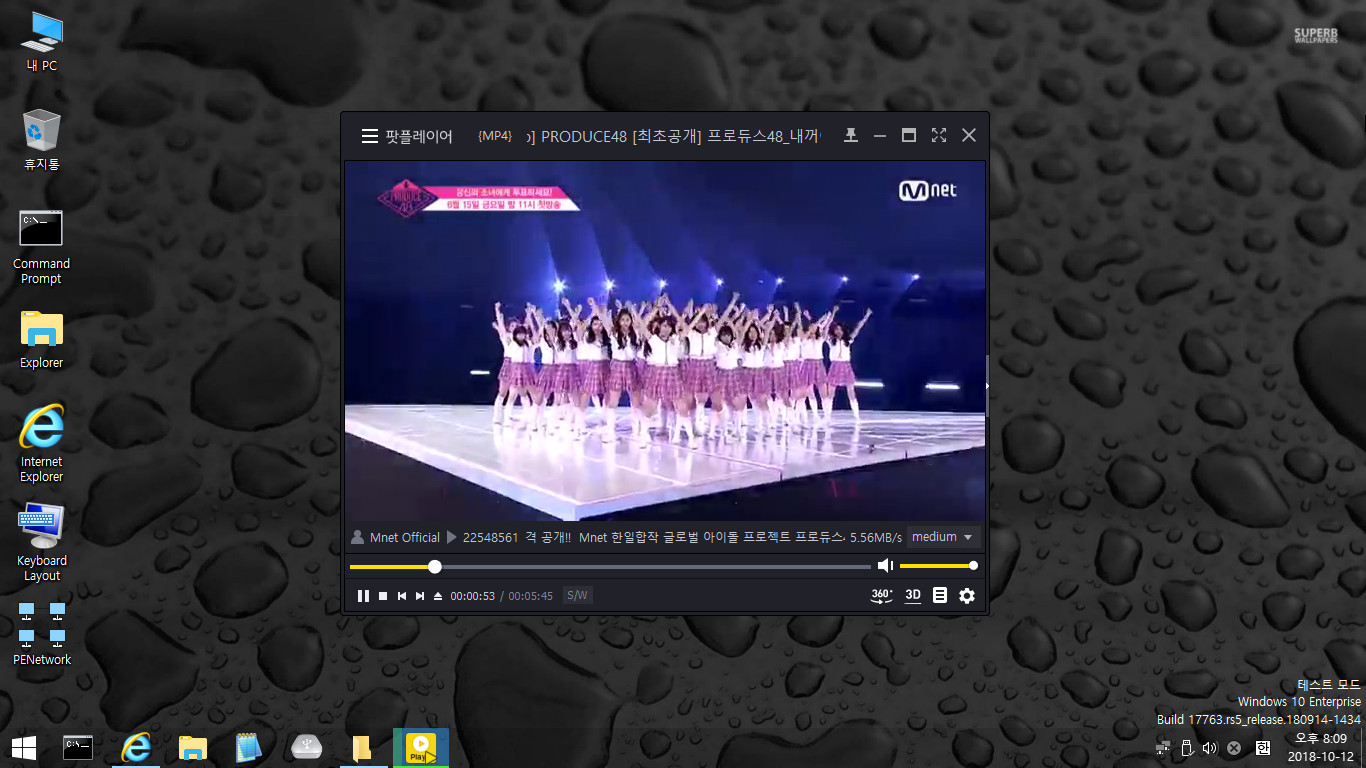
Task: Open the playlist panel
Action: tap(940, 595)
